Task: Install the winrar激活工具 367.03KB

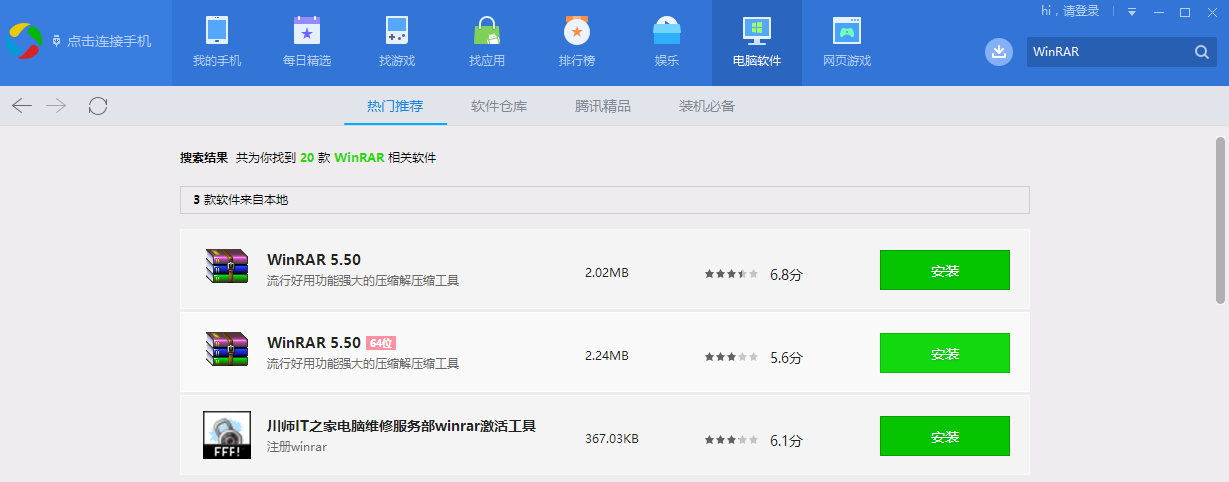Action: click(x=945, y=436)
